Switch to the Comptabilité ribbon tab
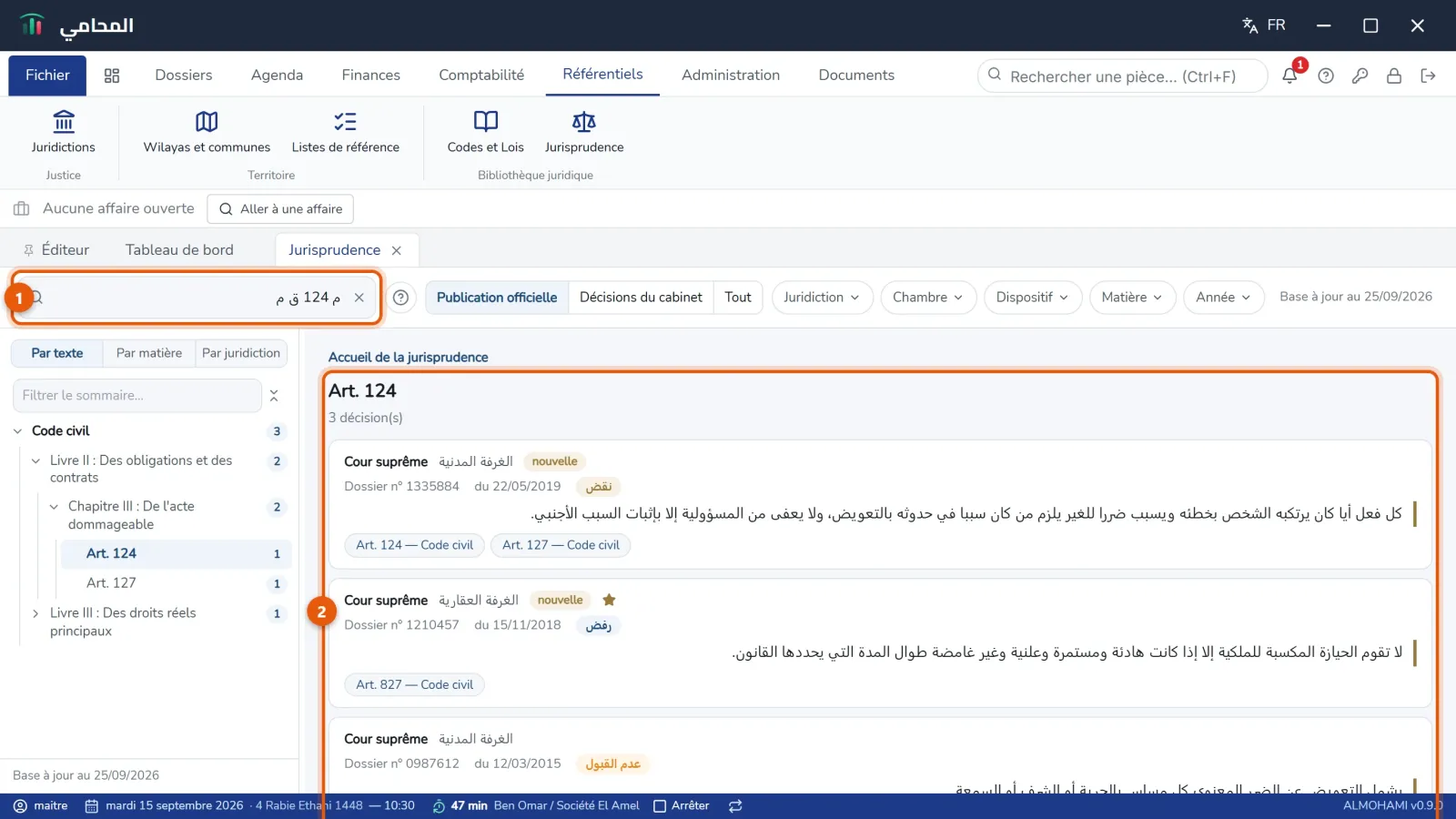This screenshot has width=1456, height=819. pos(481,76)
